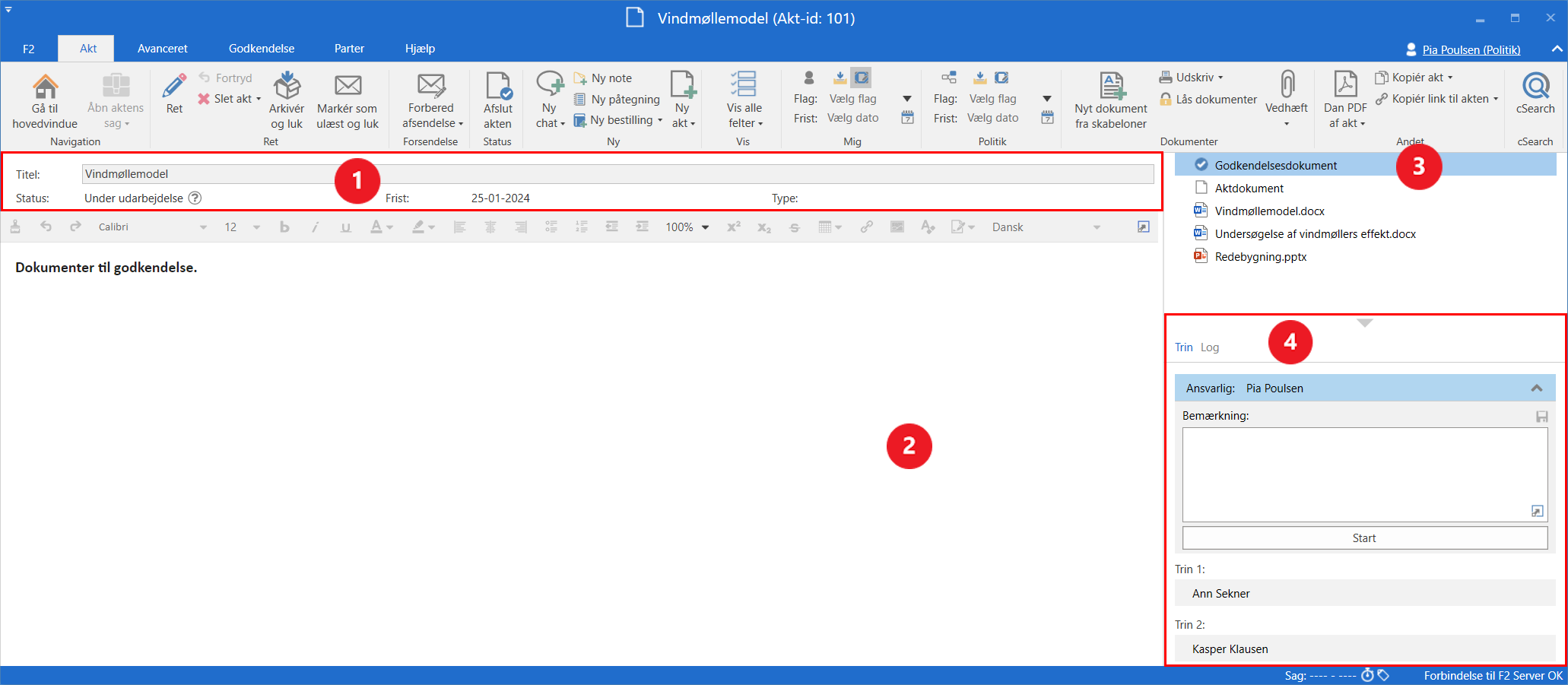The height and width of the screenshot is (685, 1568).
Task: Toggle bold formatting in editor toolbar
Action: (284, 227)
